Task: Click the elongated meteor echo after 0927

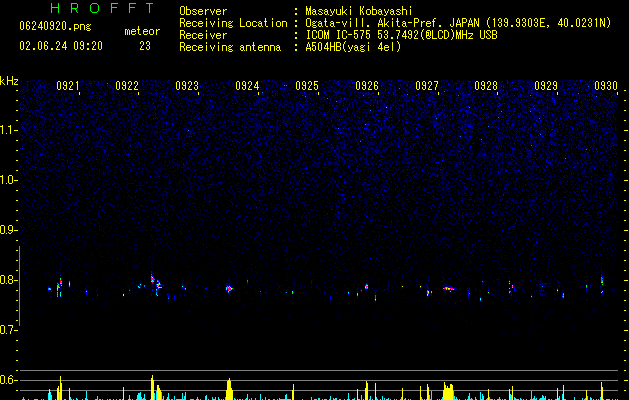Action: pos(448,288)
